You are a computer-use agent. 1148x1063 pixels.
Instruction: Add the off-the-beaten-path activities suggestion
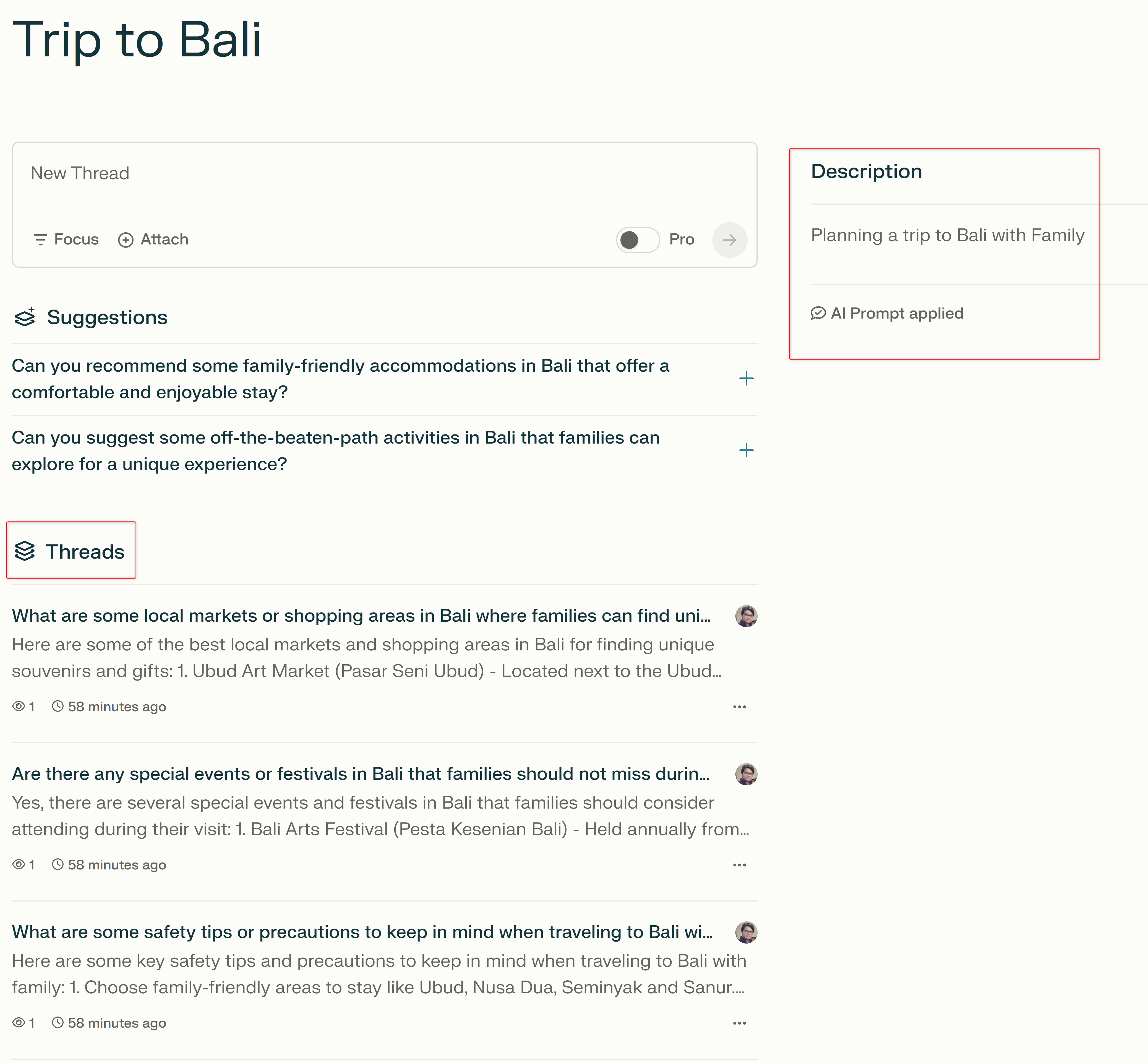click(746, 450)
